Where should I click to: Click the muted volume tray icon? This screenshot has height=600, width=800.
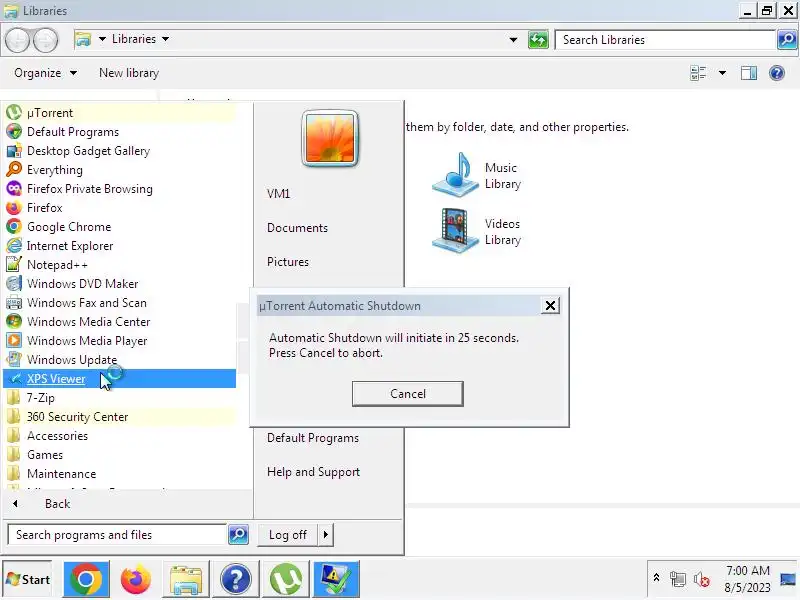[x=702, y=579]
